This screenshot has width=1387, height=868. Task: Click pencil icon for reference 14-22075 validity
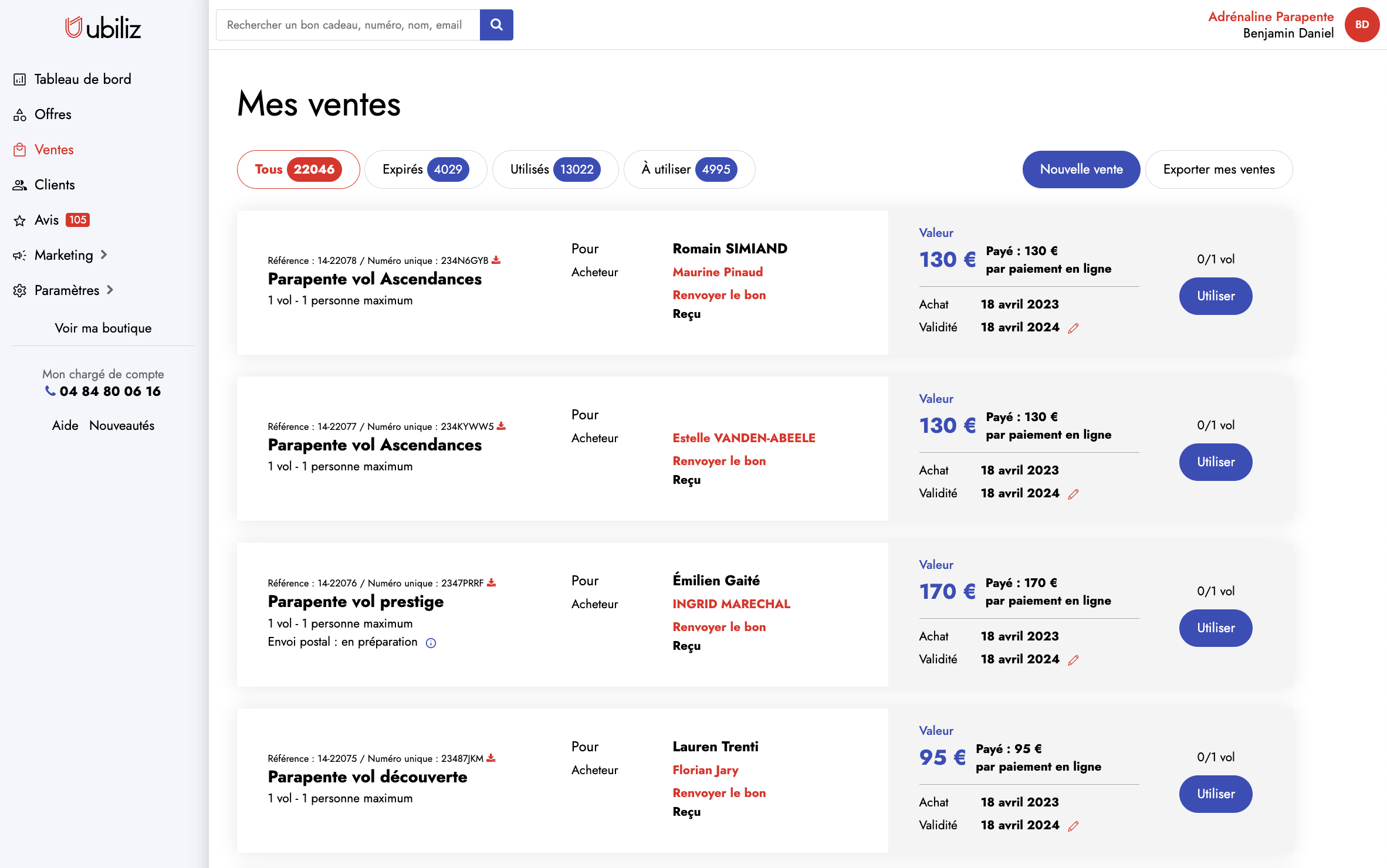(x=1073, y=826)
